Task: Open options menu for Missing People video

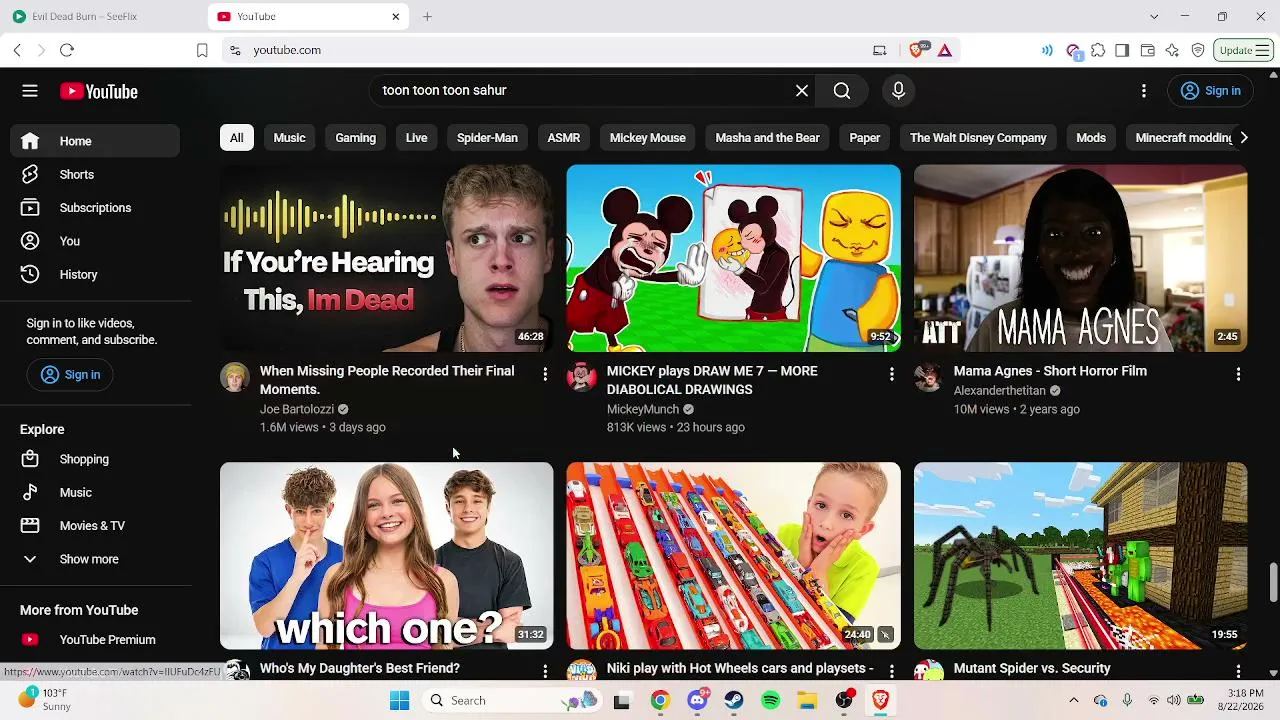Action: coord(545,374)
